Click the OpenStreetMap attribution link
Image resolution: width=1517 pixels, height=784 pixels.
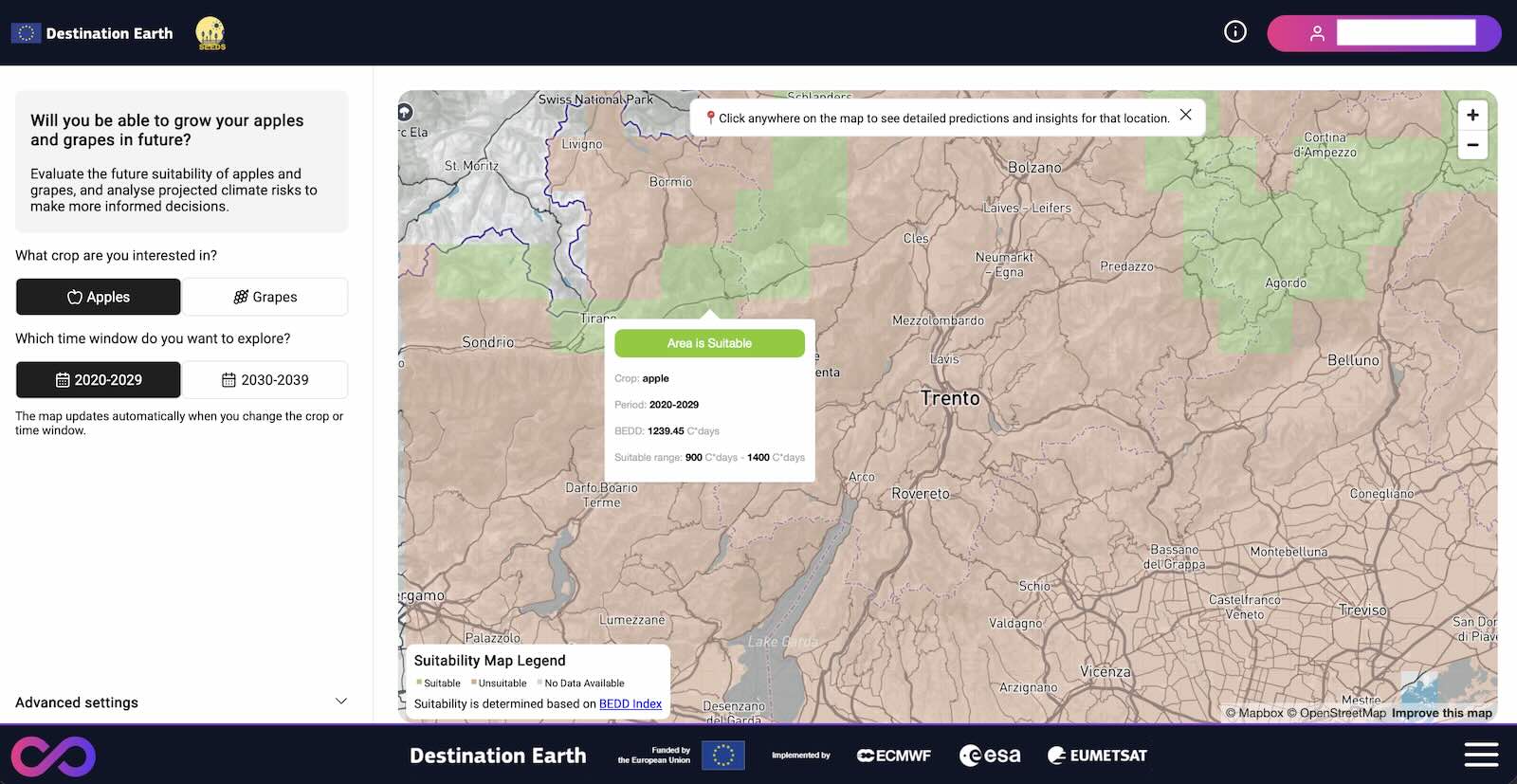(1336, 713)
